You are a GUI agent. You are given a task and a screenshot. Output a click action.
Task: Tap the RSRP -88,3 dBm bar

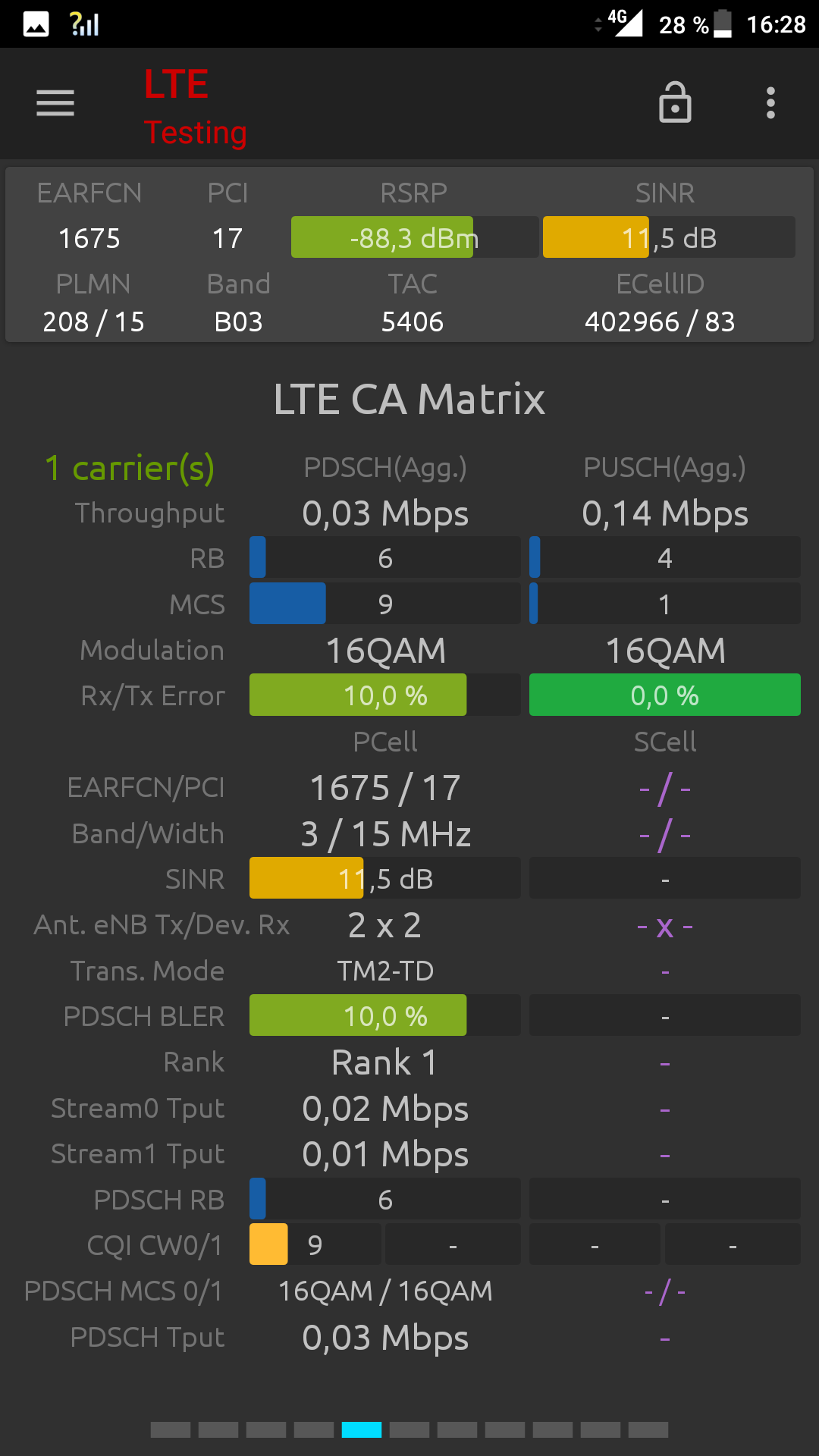tap(414, 237)
